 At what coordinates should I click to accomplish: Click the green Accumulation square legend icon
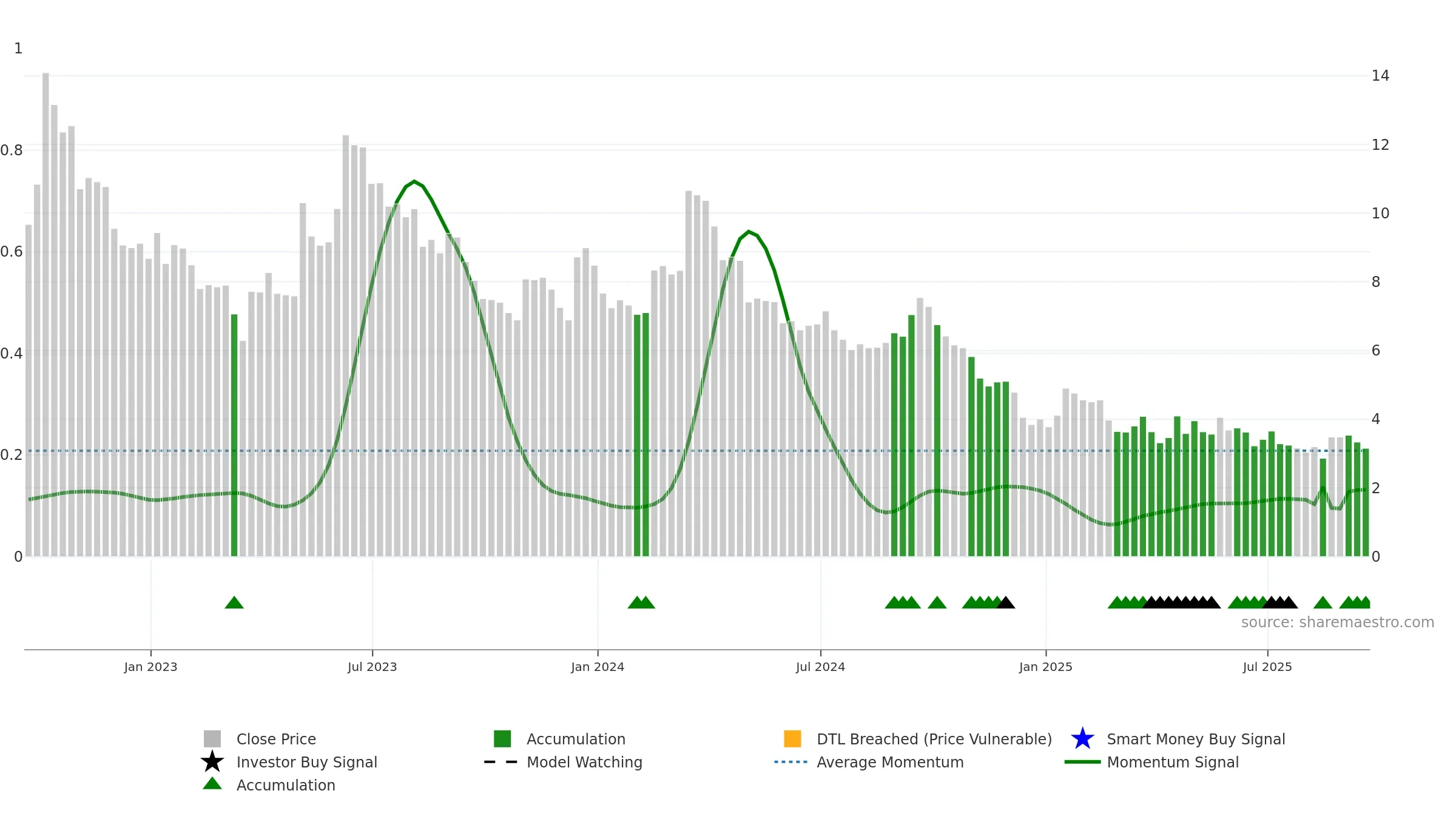pos(502,738)
